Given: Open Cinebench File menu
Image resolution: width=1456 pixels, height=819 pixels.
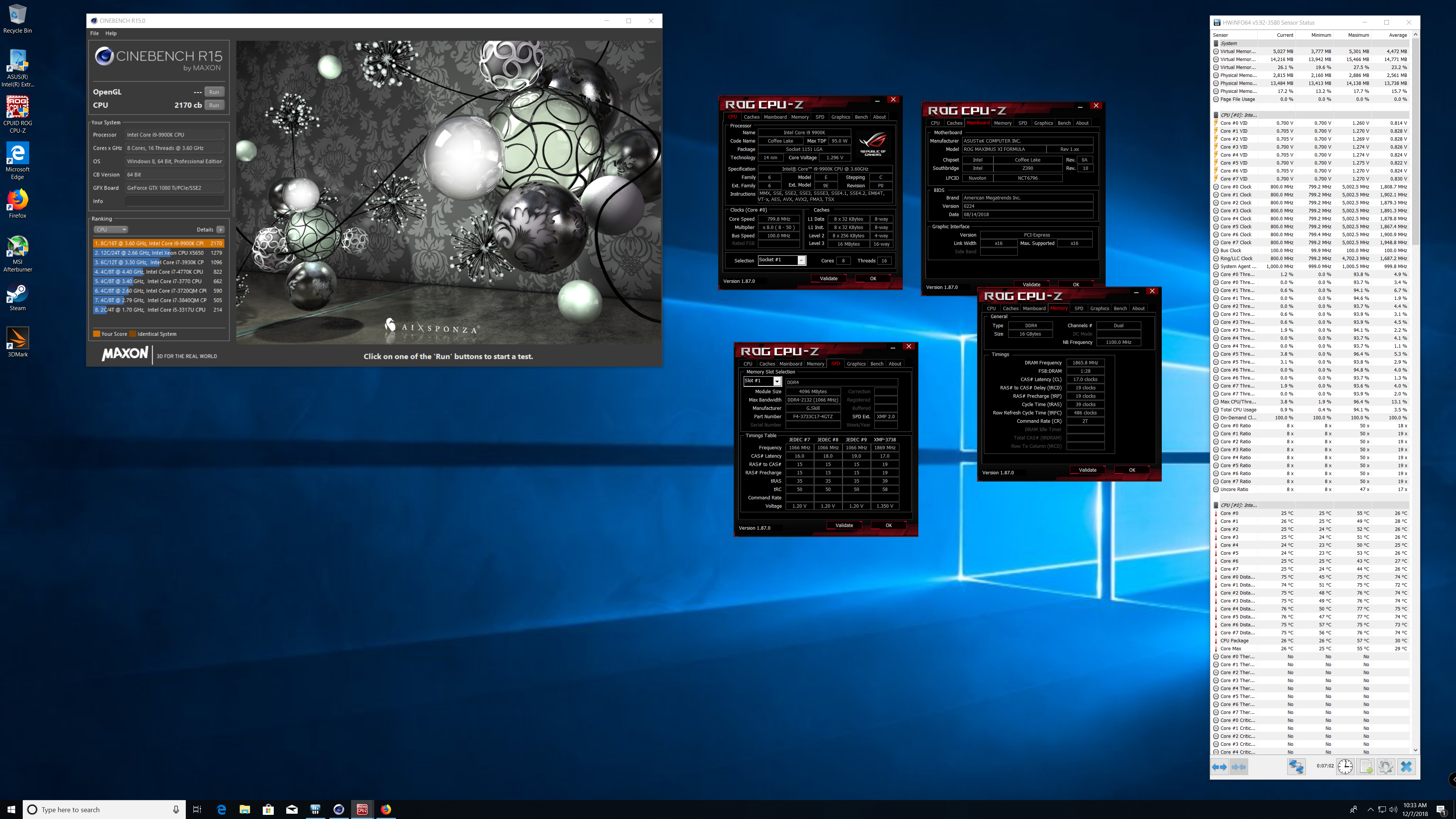Looking at the screenshot, I should (94, 33).
